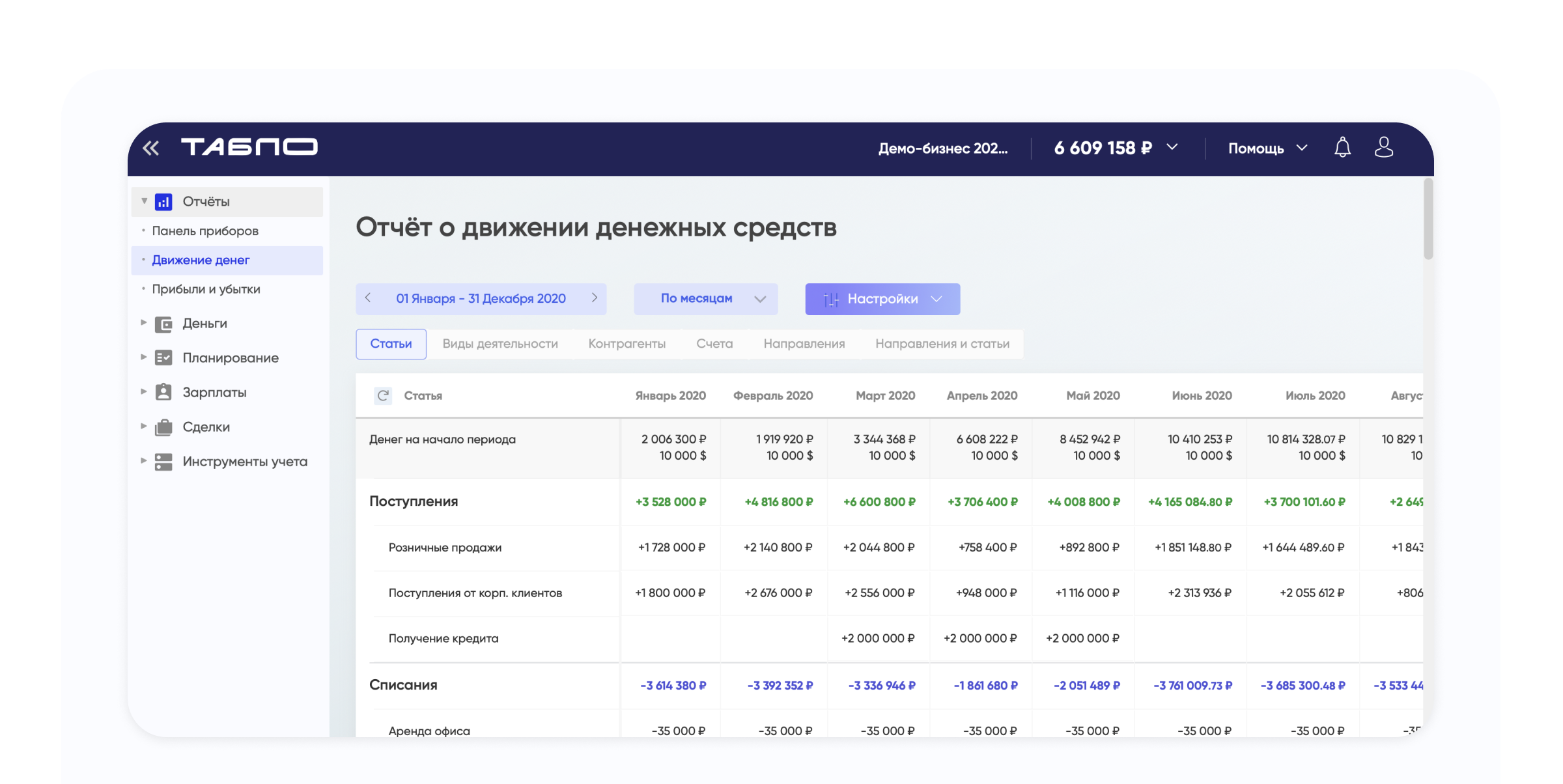Click the Списания row label
Image resolution: width=1563 pixels, height=784 pixels.
click(403, 685)
